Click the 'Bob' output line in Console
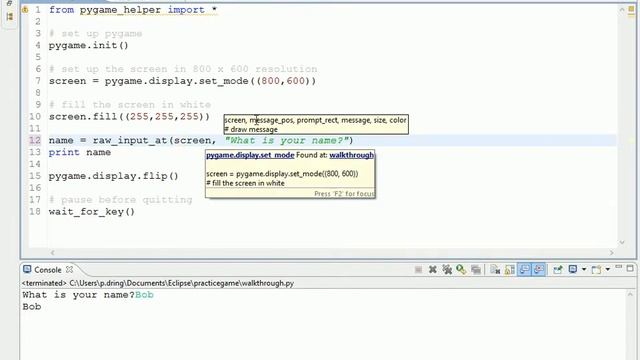 (x=32, y=307)
